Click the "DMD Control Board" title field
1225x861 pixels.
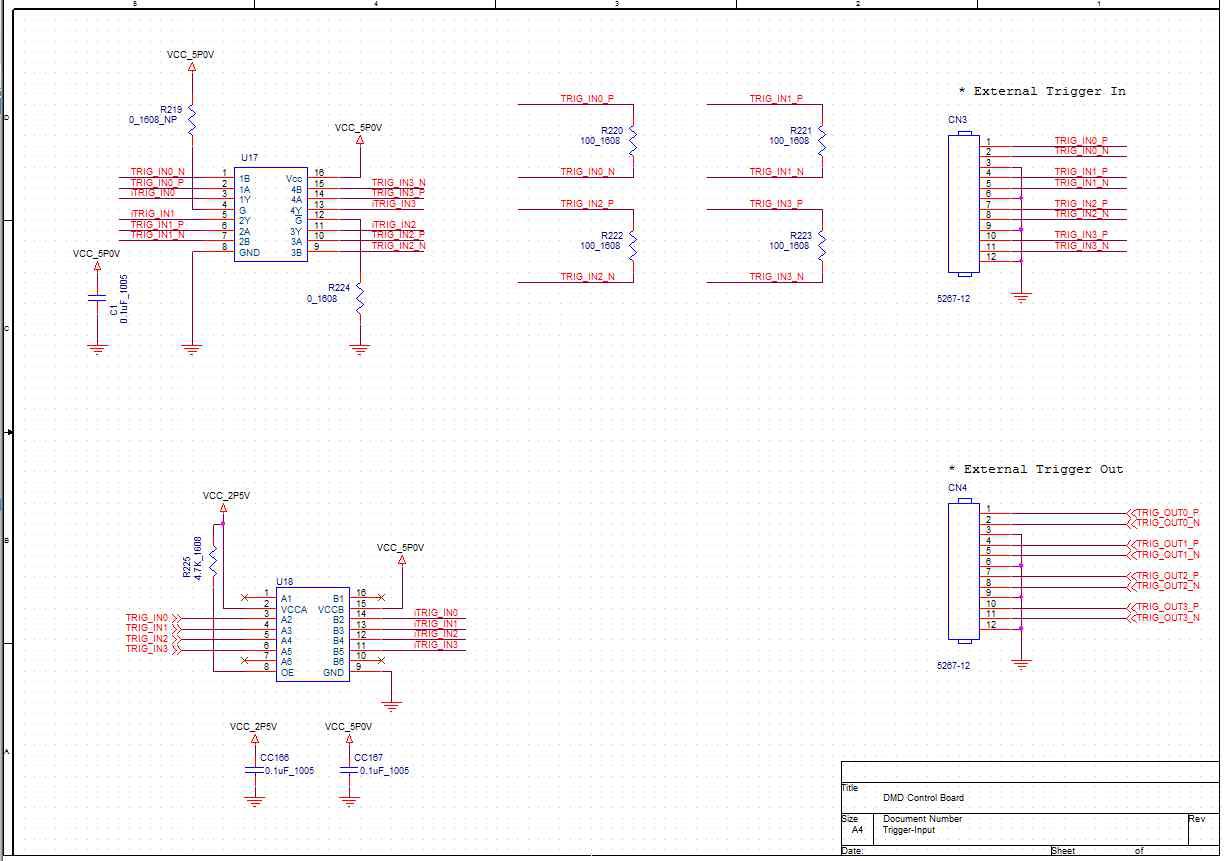click(x=923, y=798)
